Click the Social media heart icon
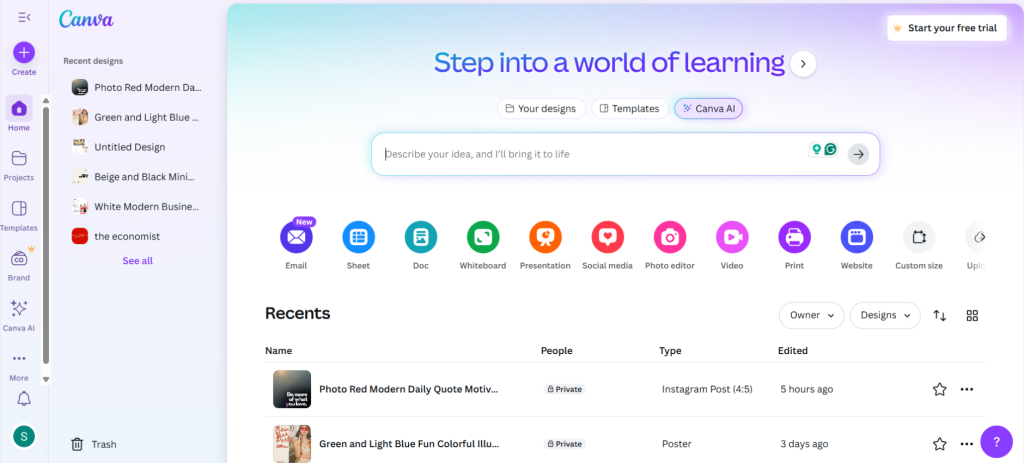Screen dimensions: 1024x463 [607, 238]
